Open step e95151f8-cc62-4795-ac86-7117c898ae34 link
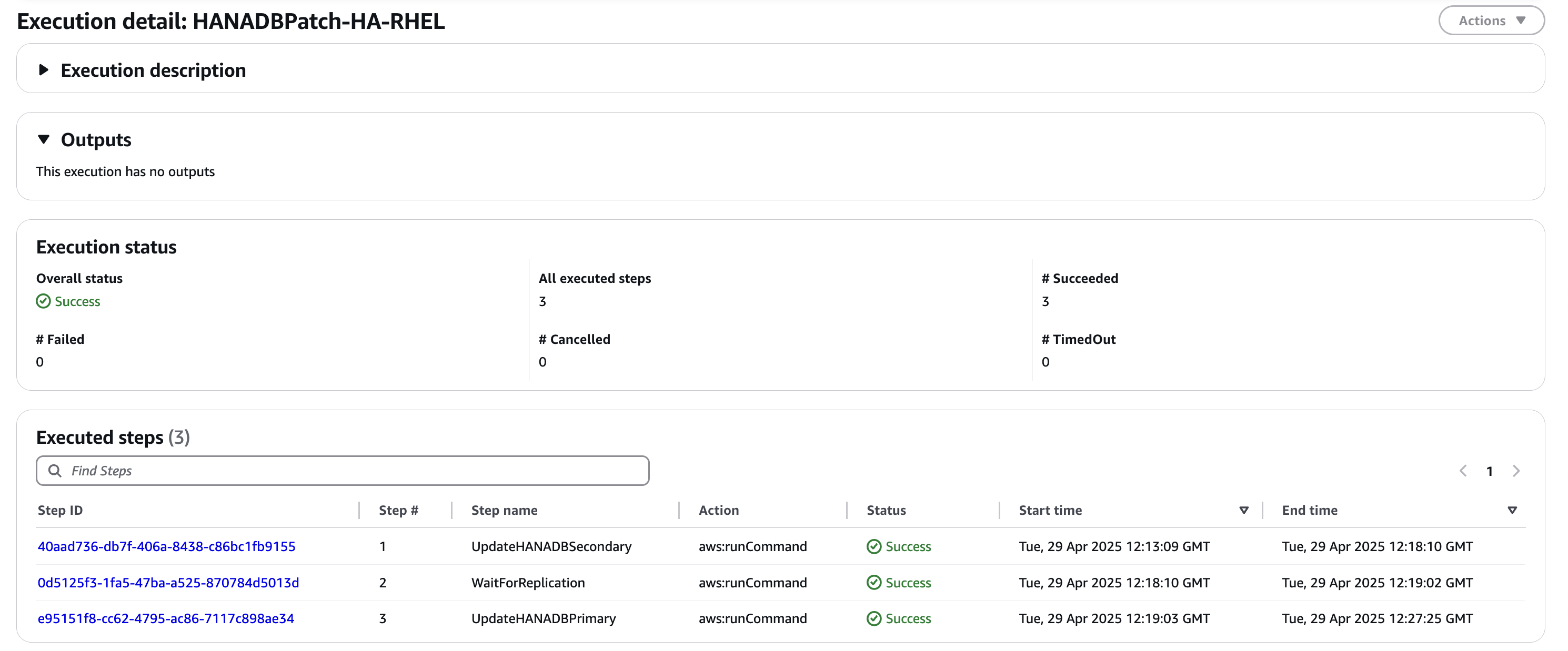Image resolution: width=1568 pixels, height=651 pixels. [x=166, y=618]
